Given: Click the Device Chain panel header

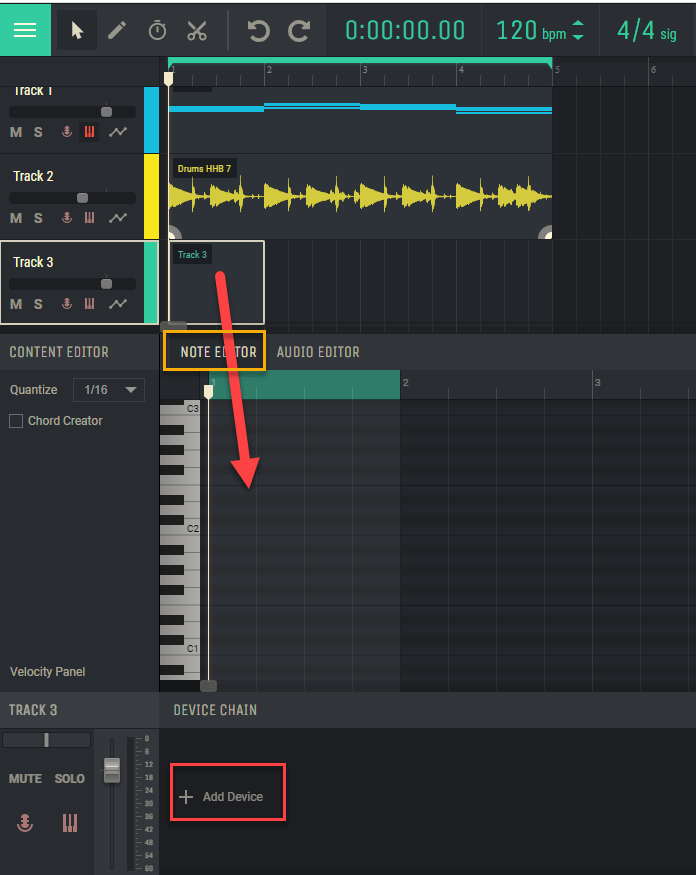Looking at the screenshot, I should pyautogui.click(x=215, y=710).
